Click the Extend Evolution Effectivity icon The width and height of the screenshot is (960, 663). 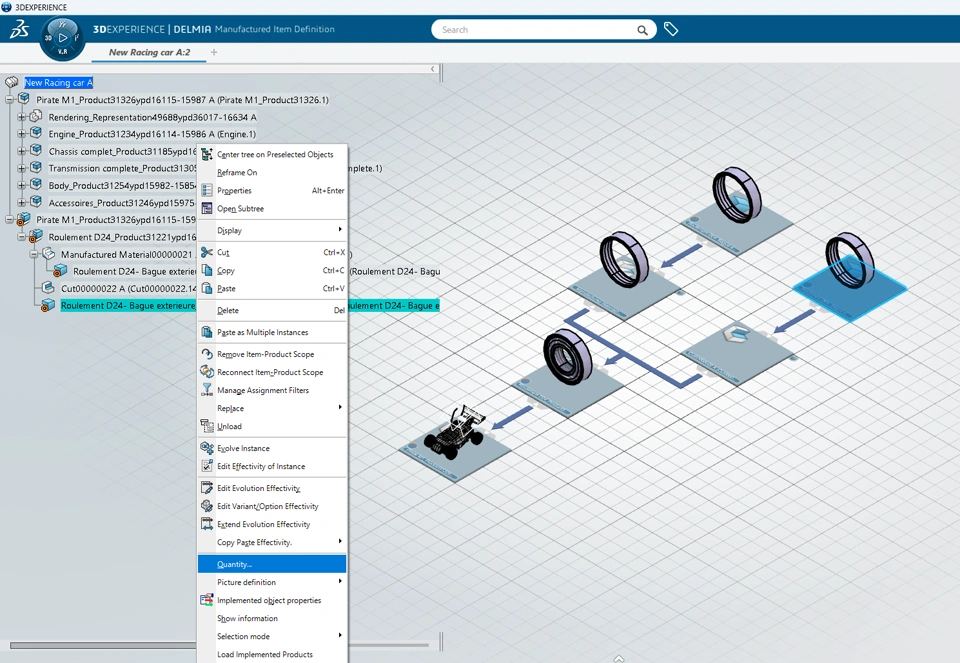coord(207,524)
